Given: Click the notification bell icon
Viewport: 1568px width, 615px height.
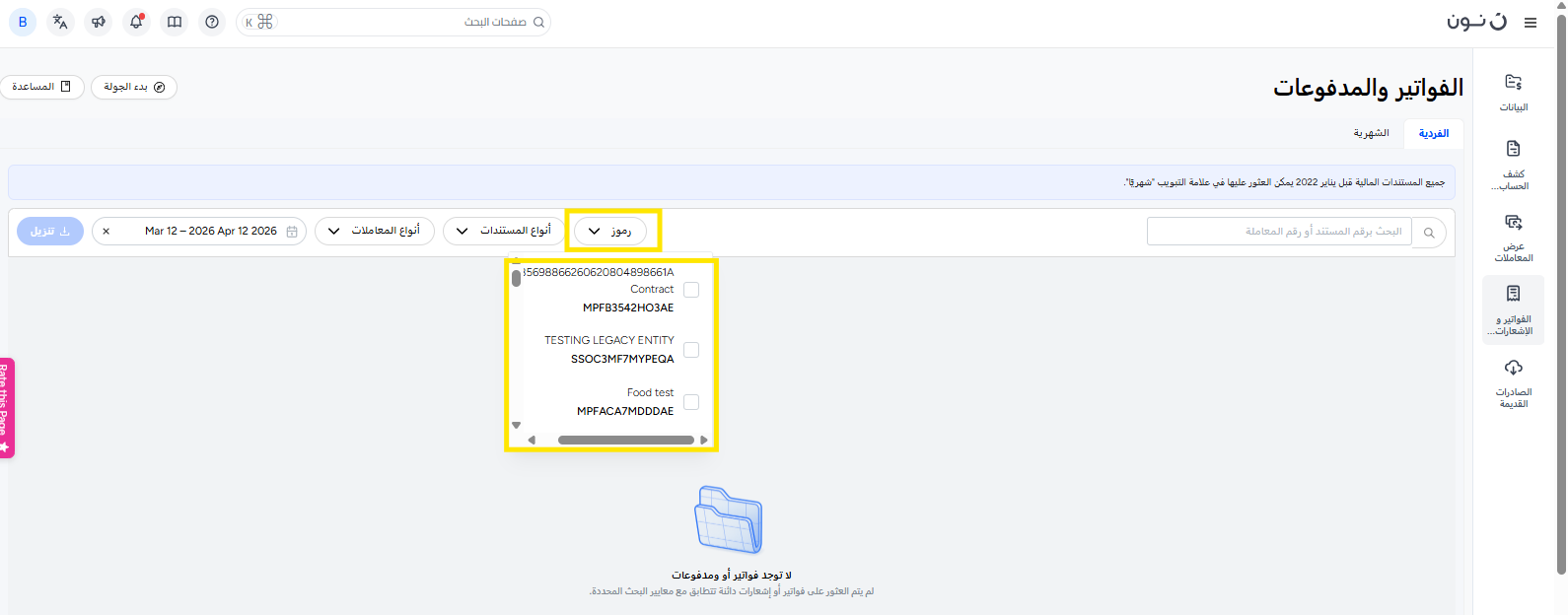Looking at the screenshot, I should point(136,22).
